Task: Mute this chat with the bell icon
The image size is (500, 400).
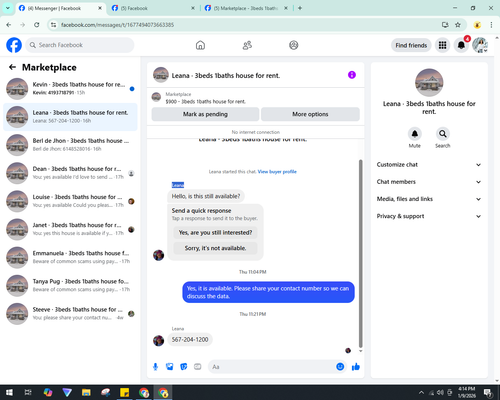Action: tap(415, 134)
